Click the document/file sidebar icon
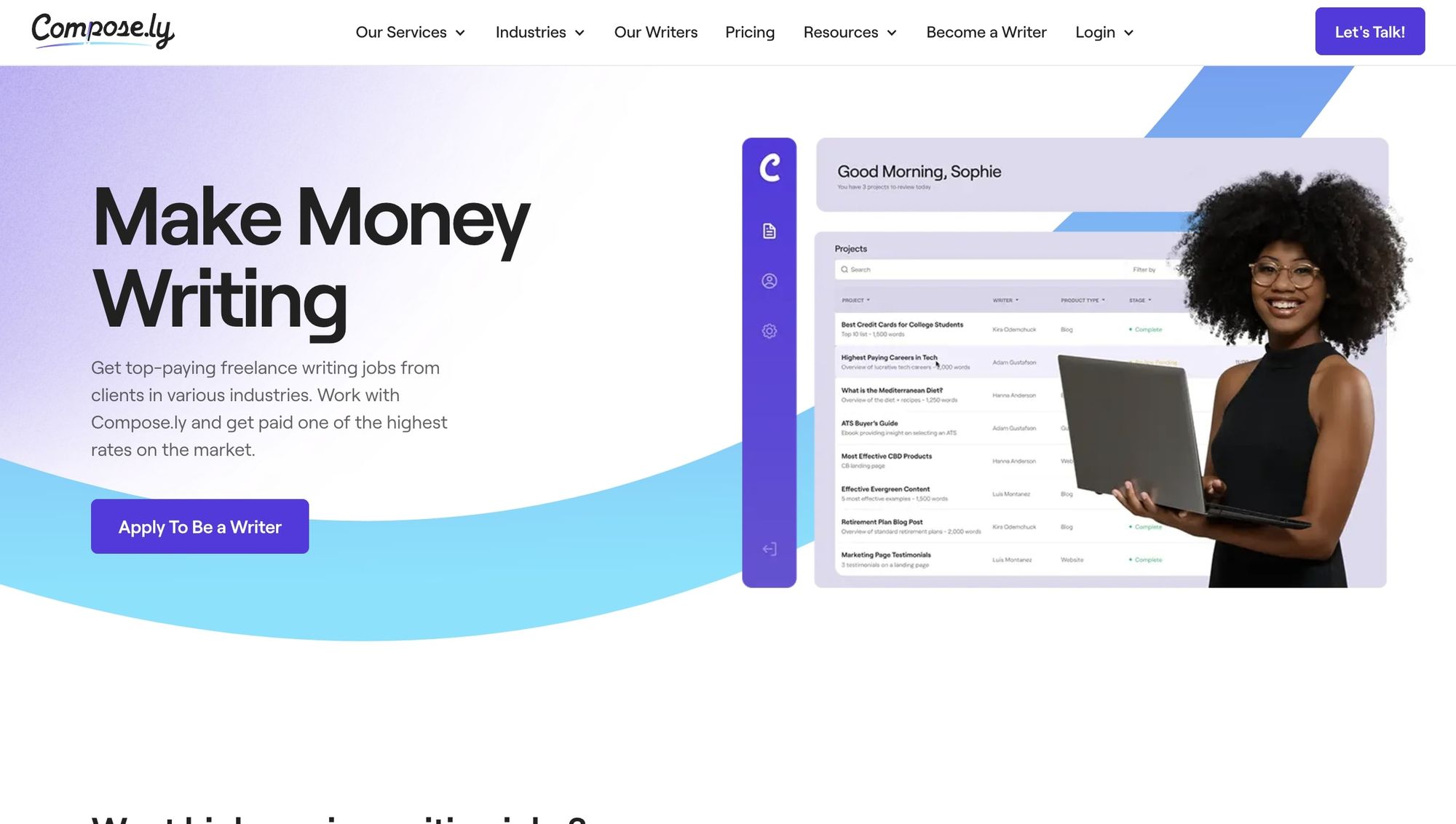 pos(769,231)
